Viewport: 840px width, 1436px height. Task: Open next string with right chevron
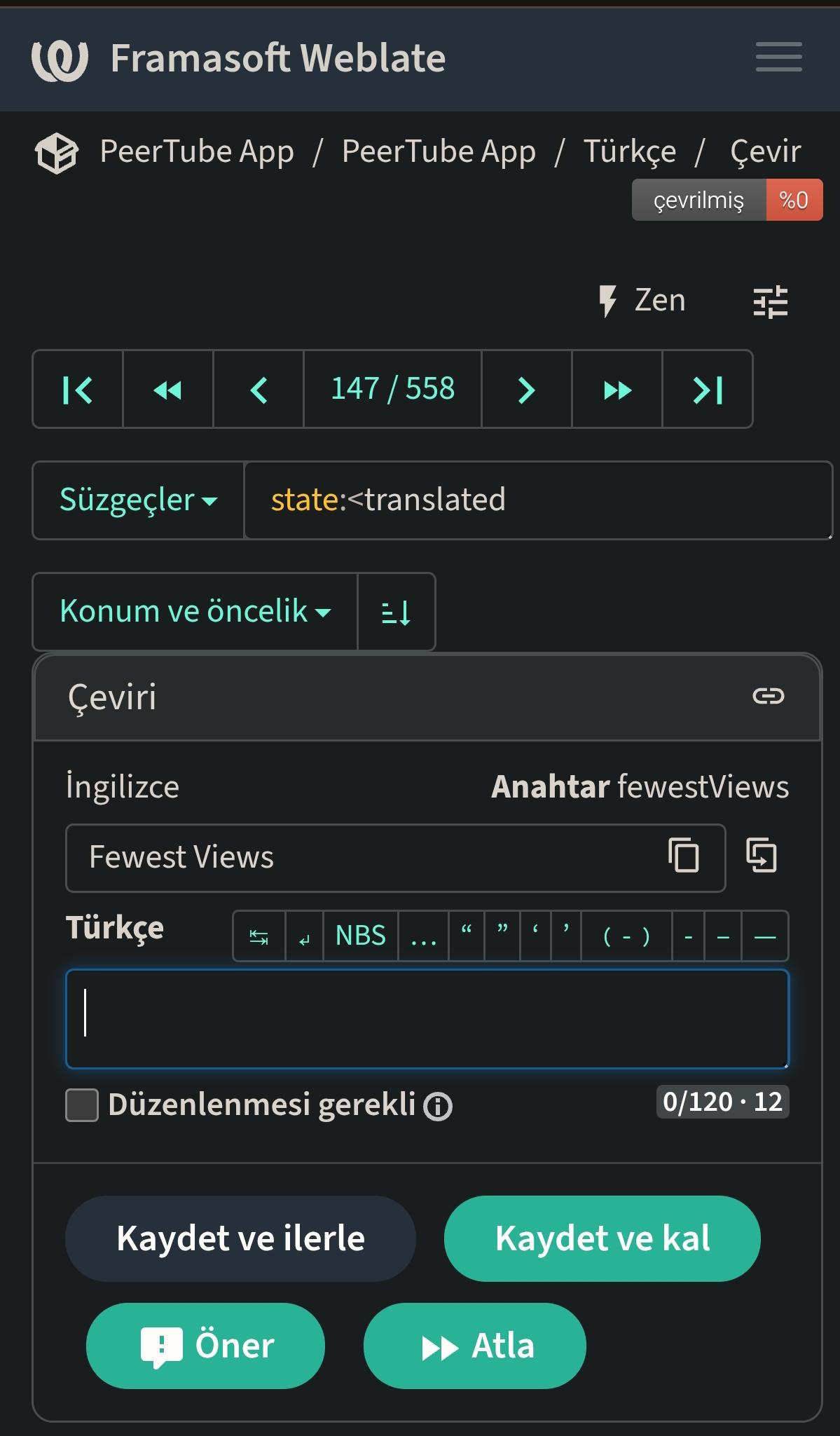coord(527,389)
